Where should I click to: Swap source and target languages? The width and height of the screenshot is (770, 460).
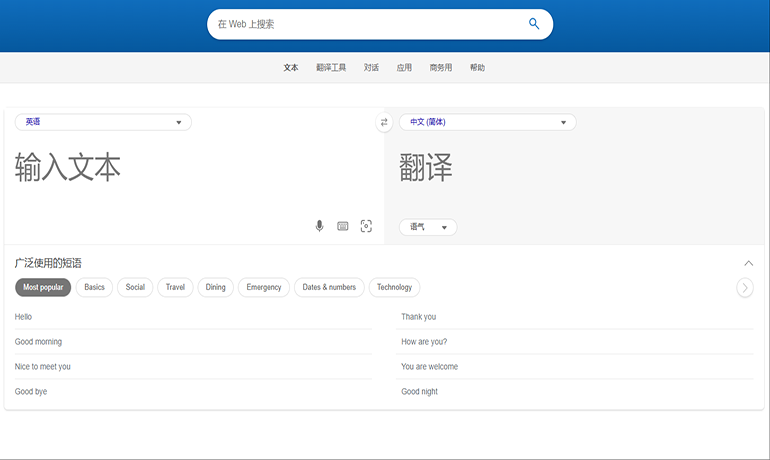[384, 123]
